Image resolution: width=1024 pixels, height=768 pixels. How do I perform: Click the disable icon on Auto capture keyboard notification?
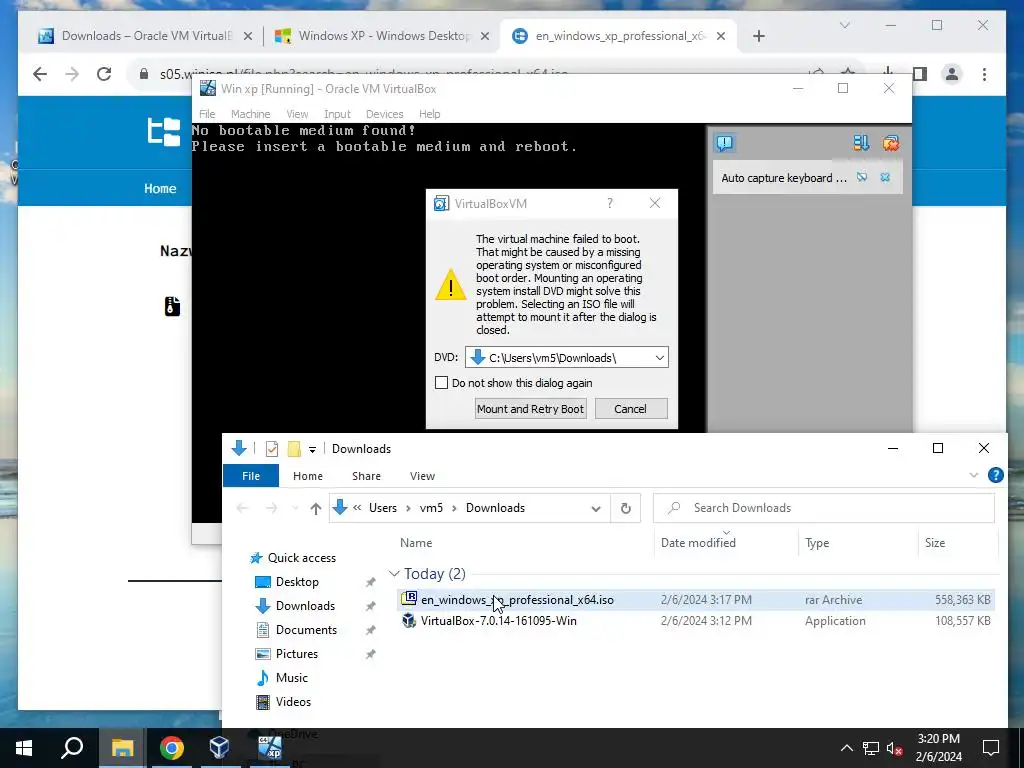862,178
